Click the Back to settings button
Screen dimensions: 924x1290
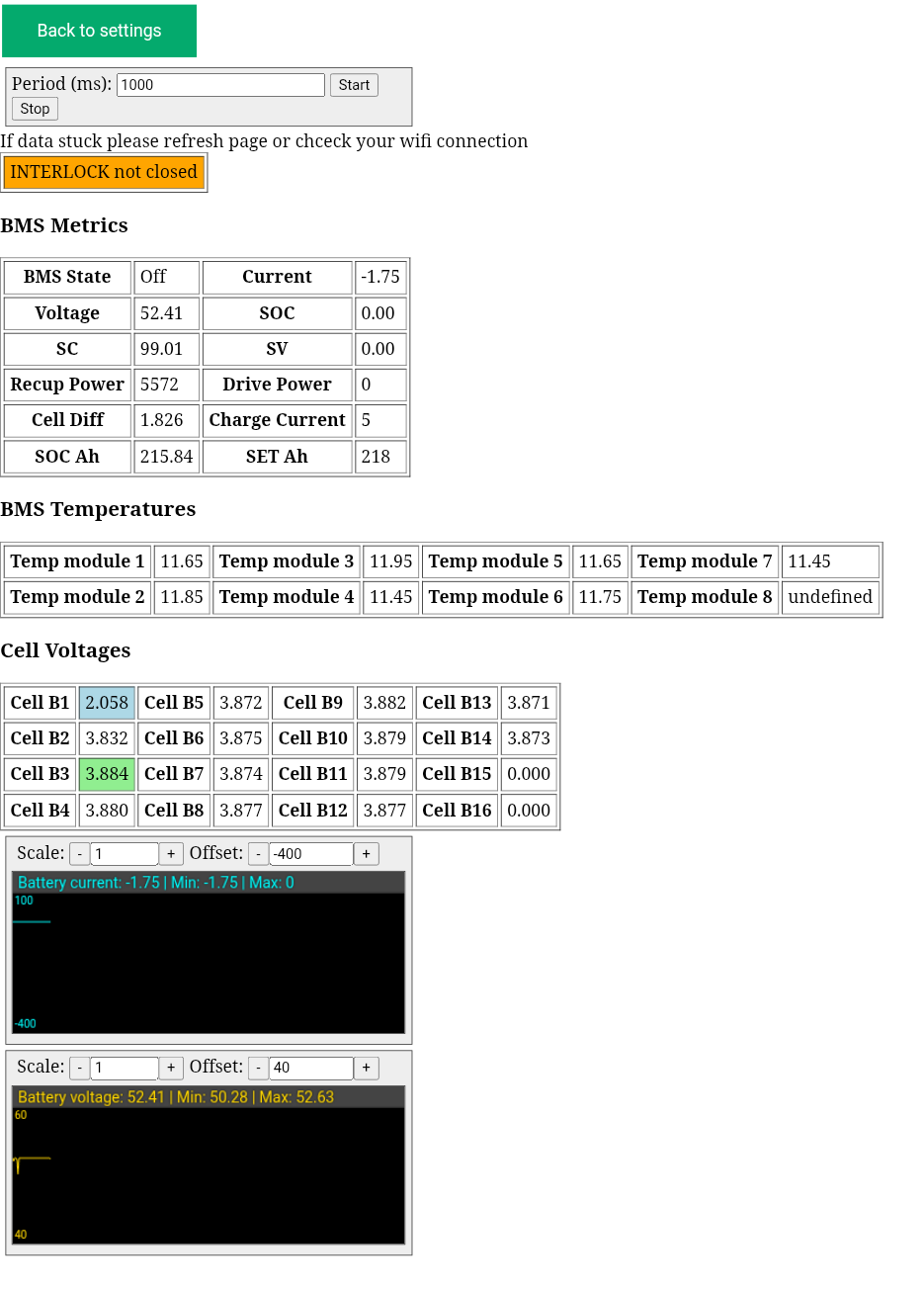pyautogui.click(x=99, y=31)
